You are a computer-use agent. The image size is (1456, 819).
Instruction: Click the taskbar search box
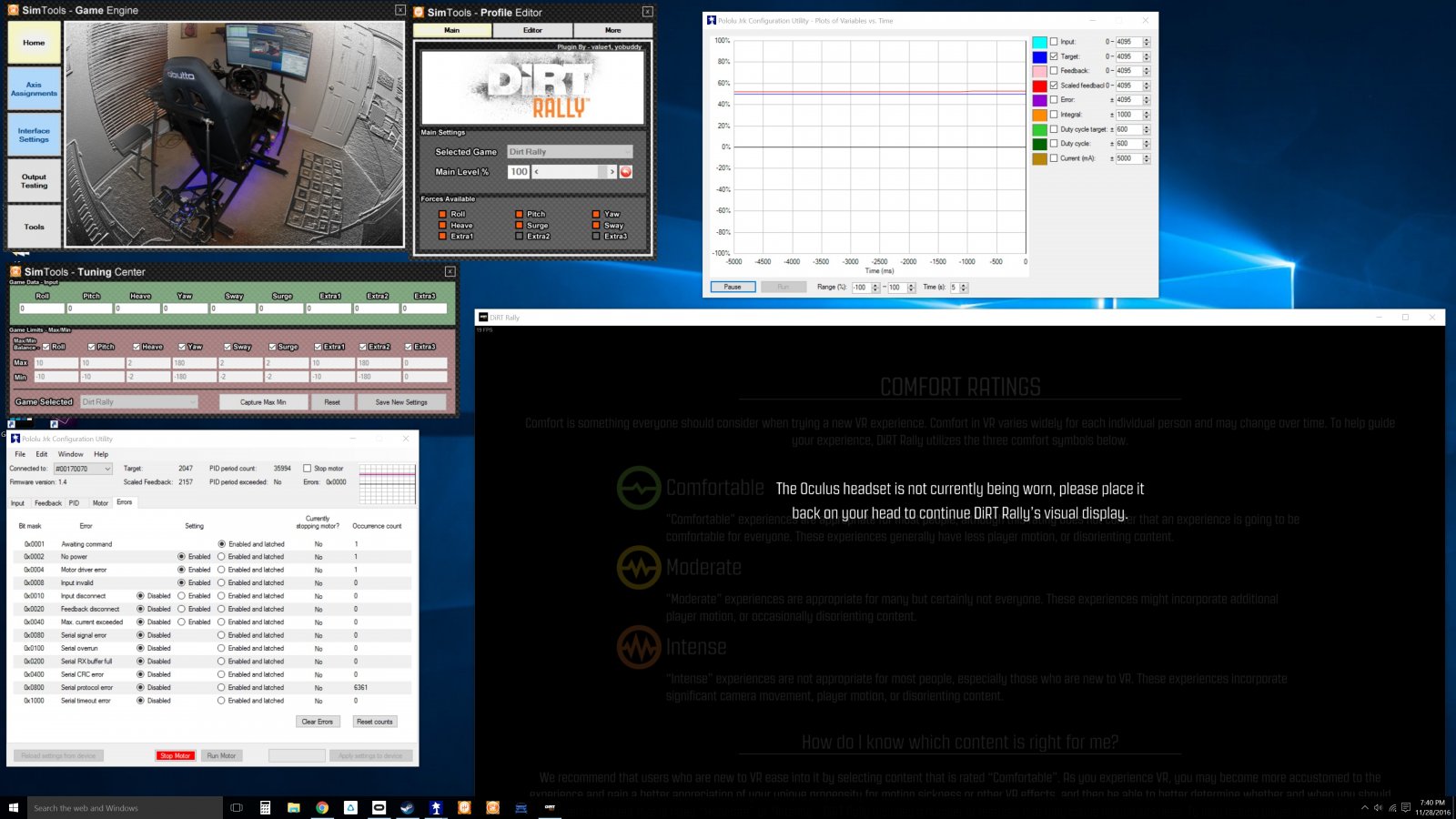click(125, 807)
